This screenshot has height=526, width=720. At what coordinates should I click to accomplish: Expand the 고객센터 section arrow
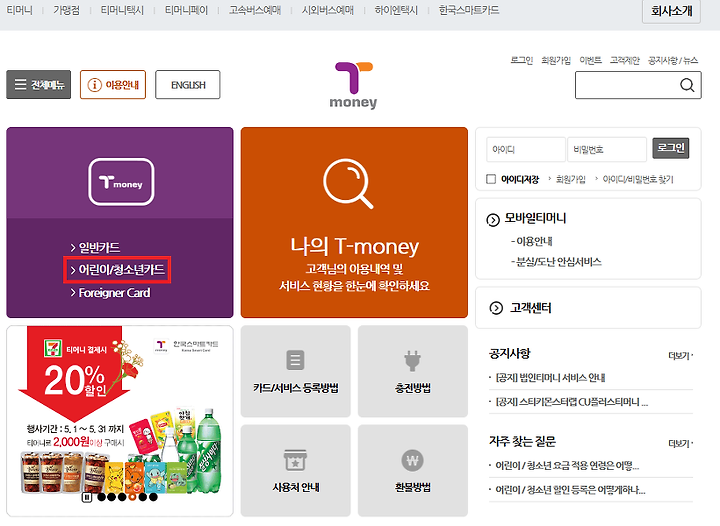click(496, 308)
